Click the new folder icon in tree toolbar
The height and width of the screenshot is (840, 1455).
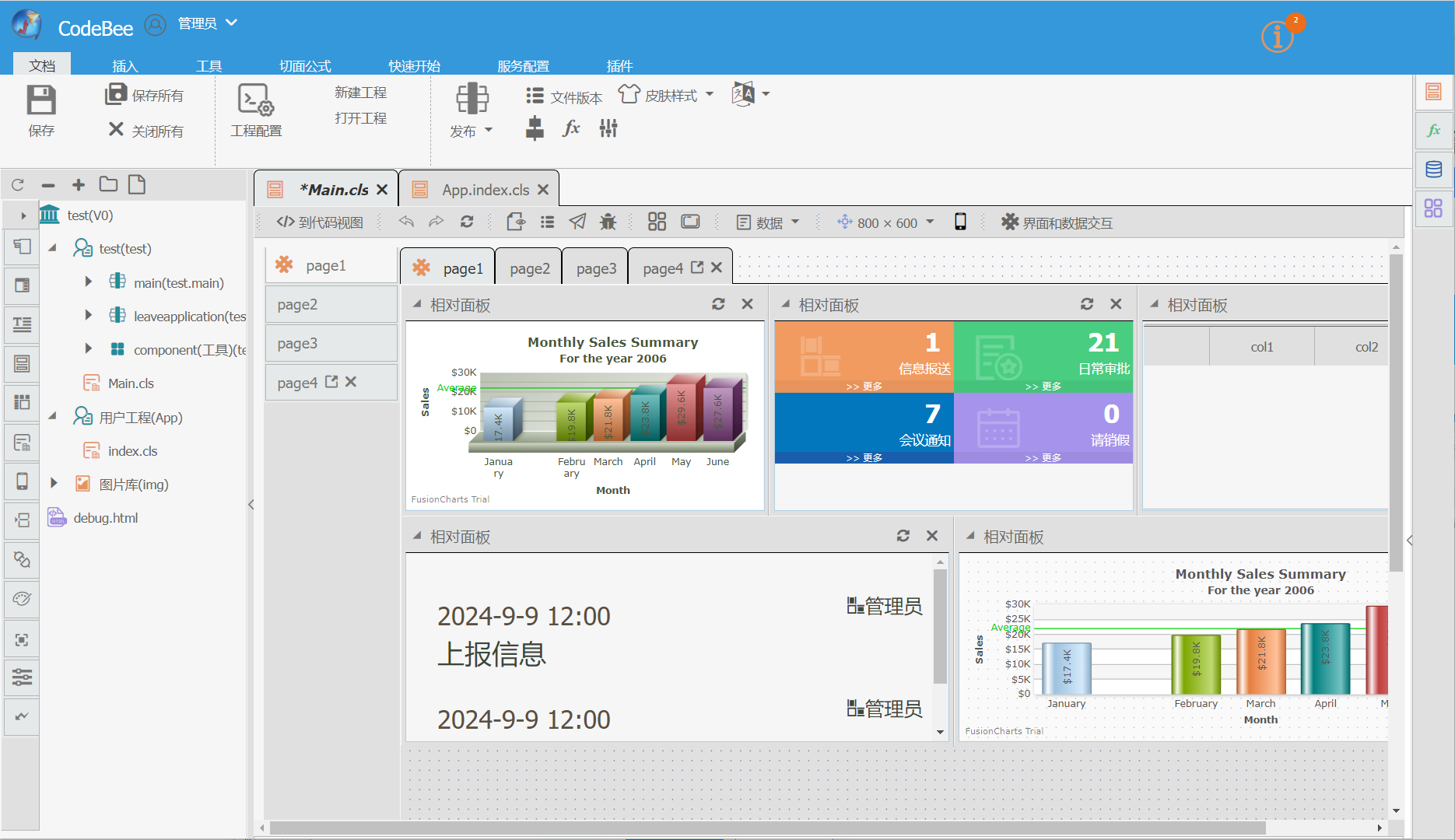click(x=108, y=184)
